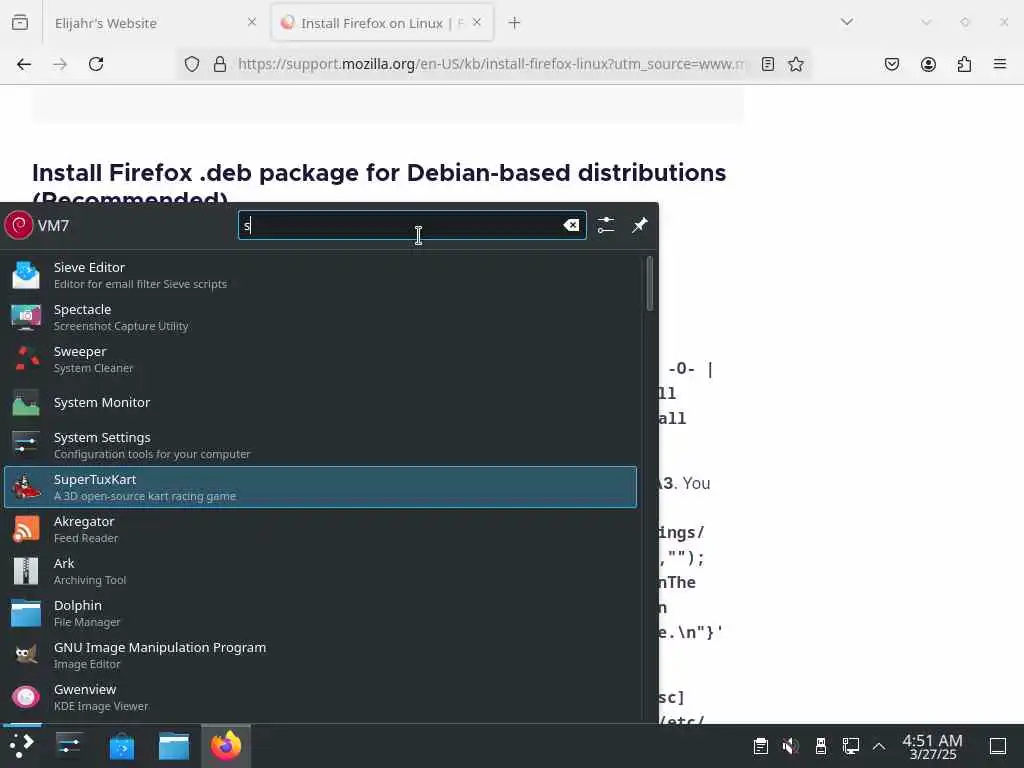Open Sweeper system cleaner
Image resolution: width=1024 pixels, height=768 pixels.
pyautogui.click(x=320, y=359)
